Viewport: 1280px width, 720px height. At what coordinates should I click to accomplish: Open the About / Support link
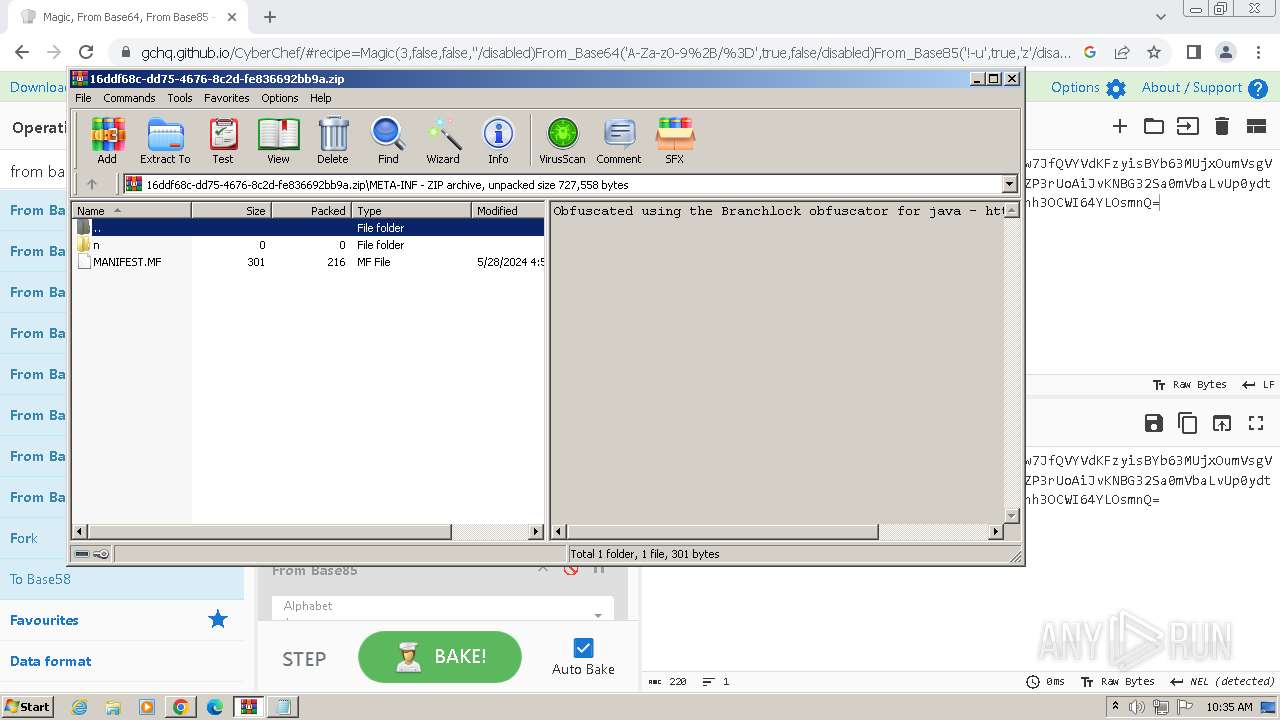click(x=1192, y=88)
